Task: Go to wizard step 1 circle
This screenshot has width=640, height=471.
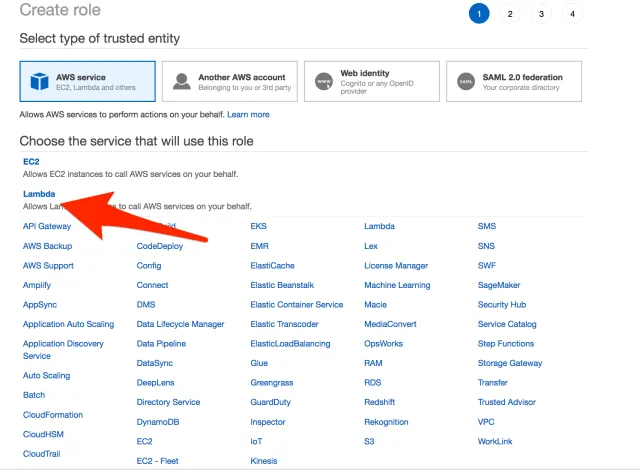Action: (x=479, y=13)
